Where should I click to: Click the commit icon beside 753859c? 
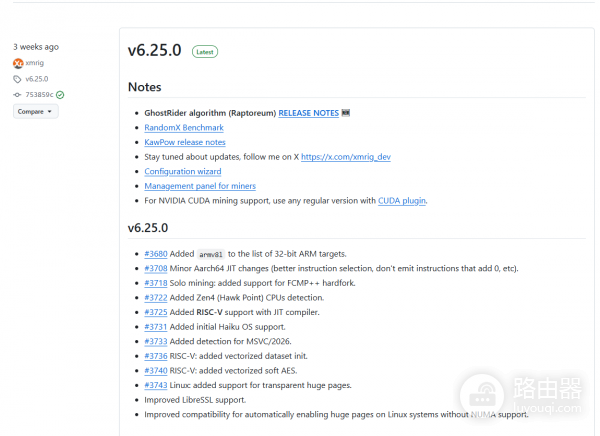coord(18,95)
